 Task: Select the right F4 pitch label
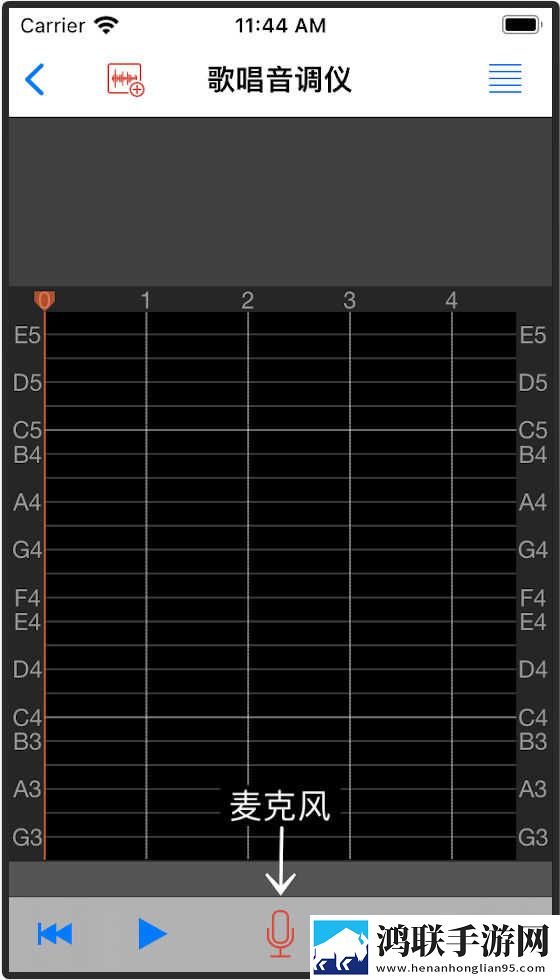click(x=533, y=598)
